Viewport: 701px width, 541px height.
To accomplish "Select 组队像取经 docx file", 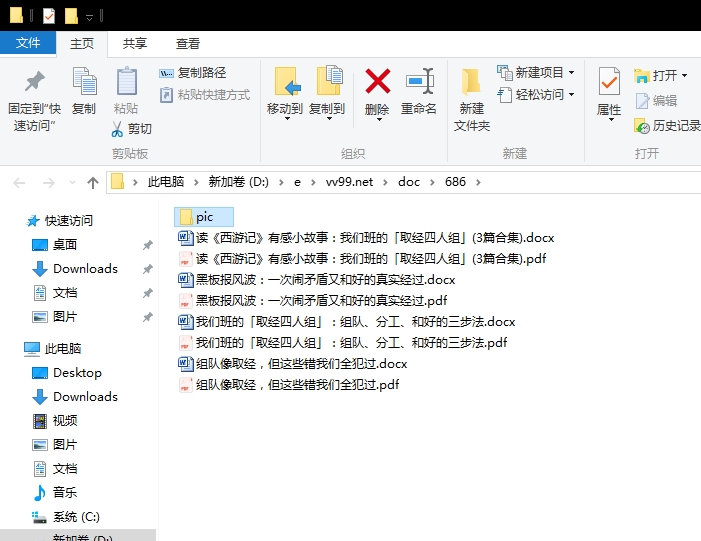I will [x=292, y=363].
